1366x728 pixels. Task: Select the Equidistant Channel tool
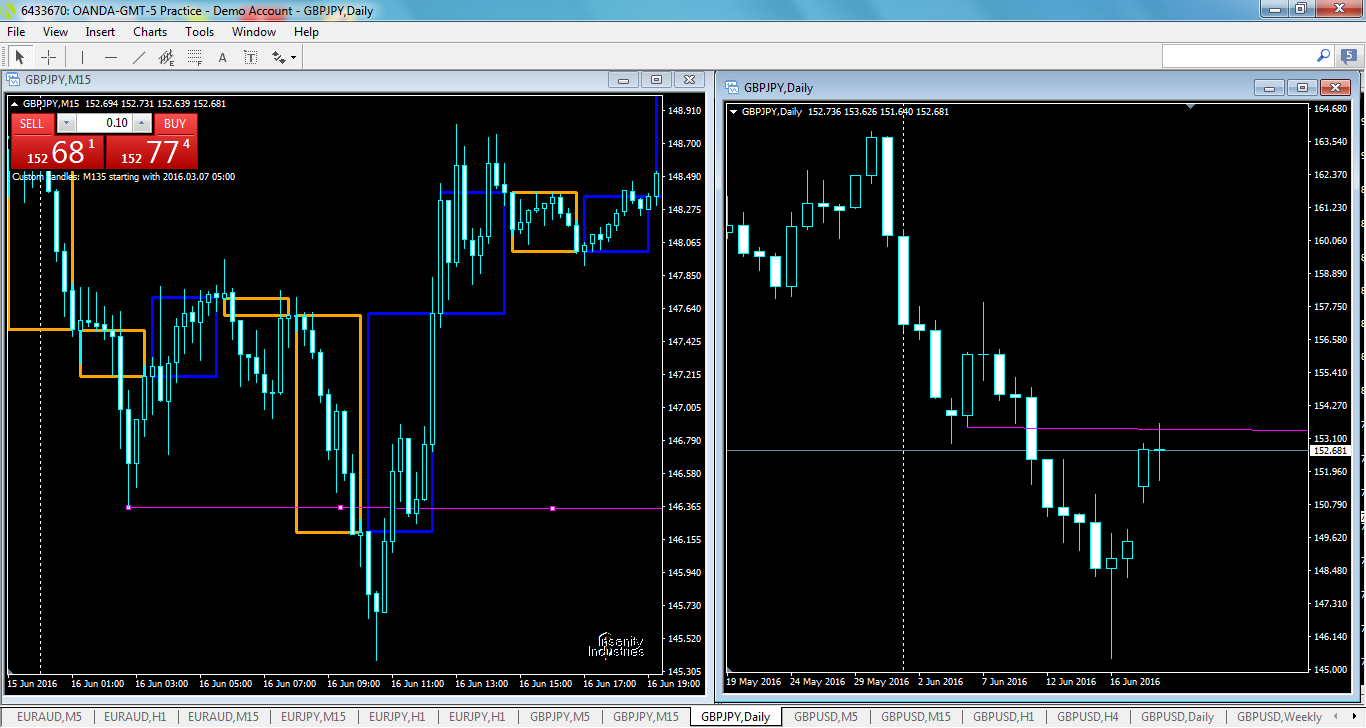pyautogui.click(x=166, y=56)
